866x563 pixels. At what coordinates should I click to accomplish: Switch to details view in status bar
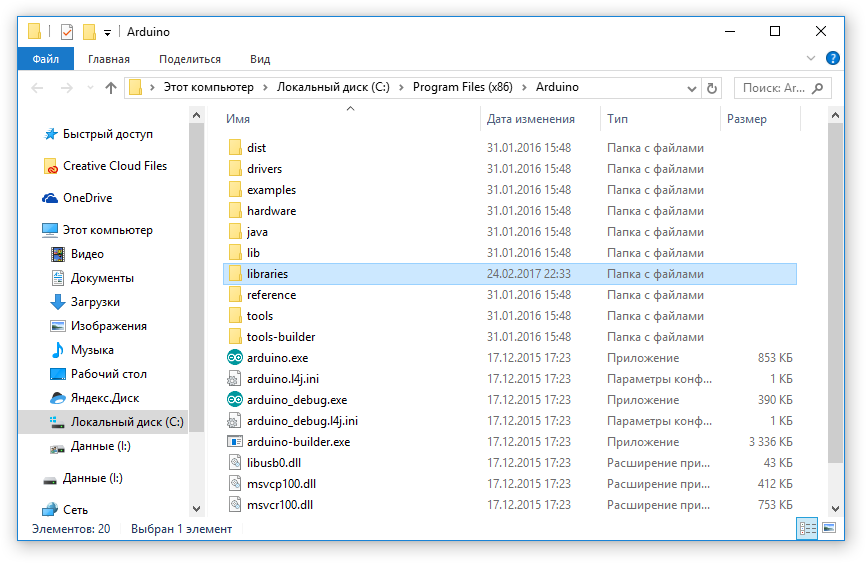(807, 529)
